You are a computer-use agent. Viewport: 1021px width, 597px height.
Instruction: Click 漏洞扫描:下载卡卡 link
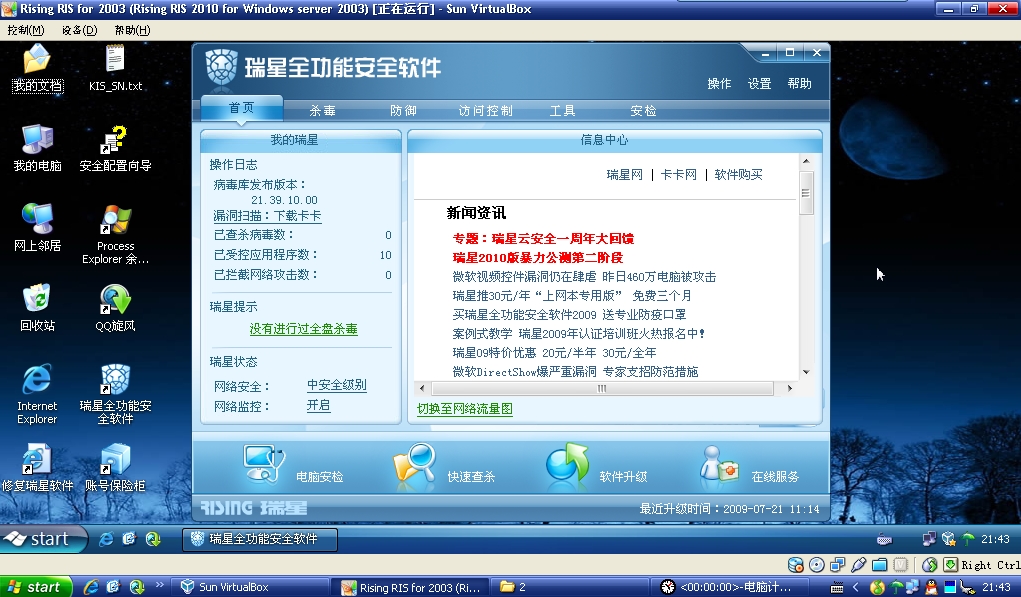click(267, 215)
